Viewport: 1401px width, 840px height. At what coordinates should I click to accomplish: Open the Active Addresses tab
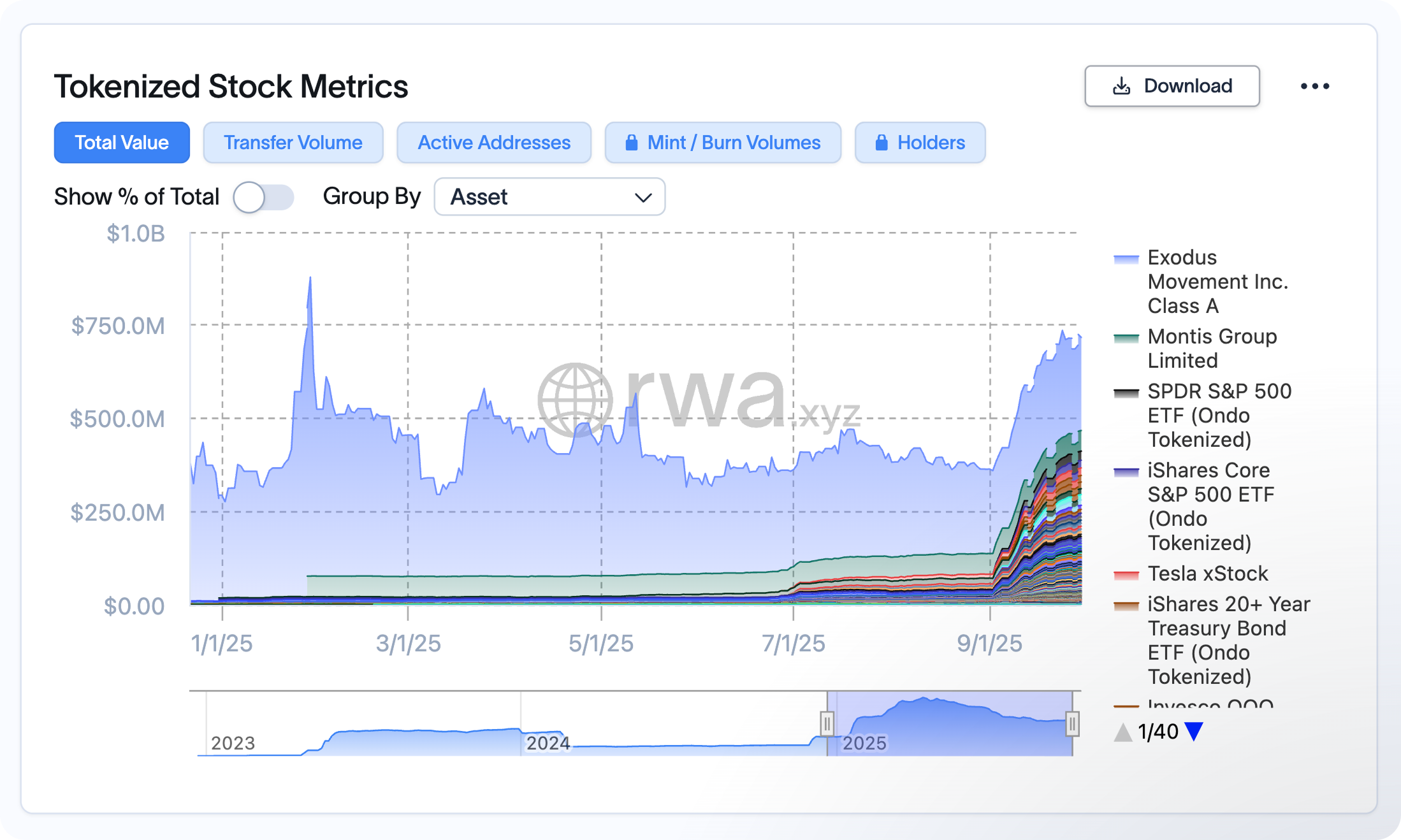click(493, 143)
